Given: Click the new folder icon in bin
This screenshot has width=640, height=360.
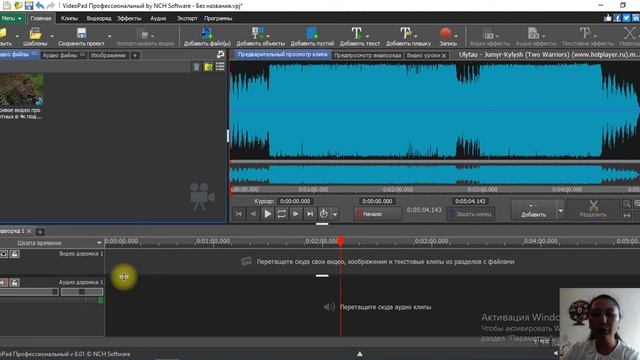Looking at the screenshot, I should click(x=208, y=67).
